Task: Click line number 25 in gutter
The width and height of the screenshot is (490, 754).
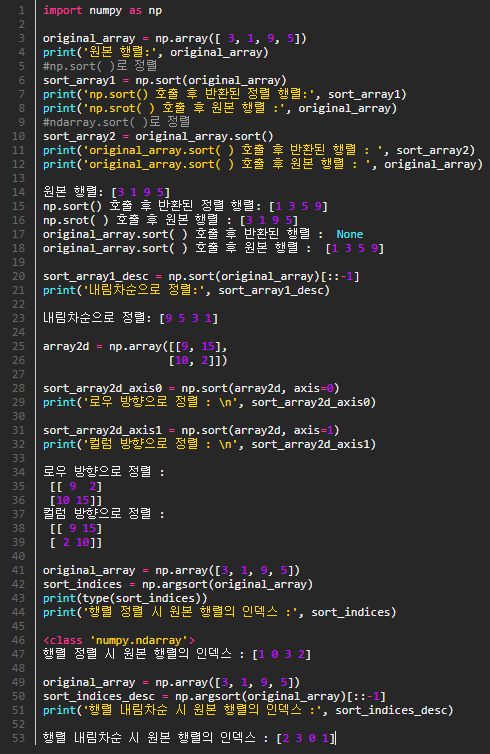Action: 18,346
